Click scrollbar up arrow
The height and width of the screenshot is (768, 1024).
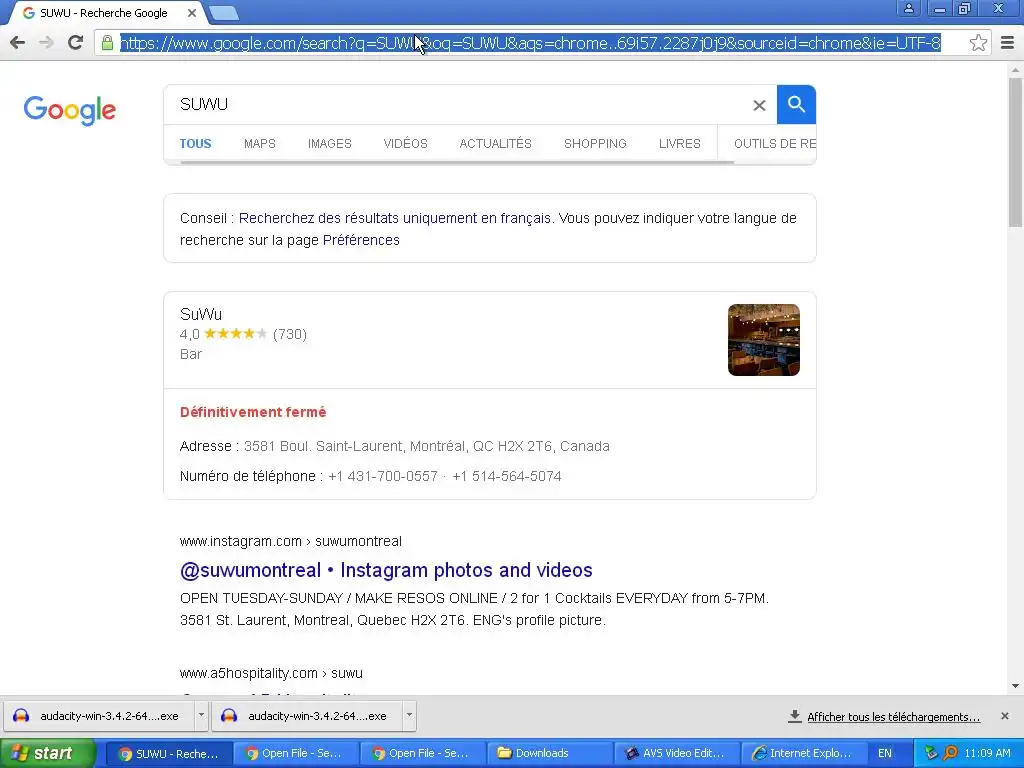click(x=1015, y=69)
